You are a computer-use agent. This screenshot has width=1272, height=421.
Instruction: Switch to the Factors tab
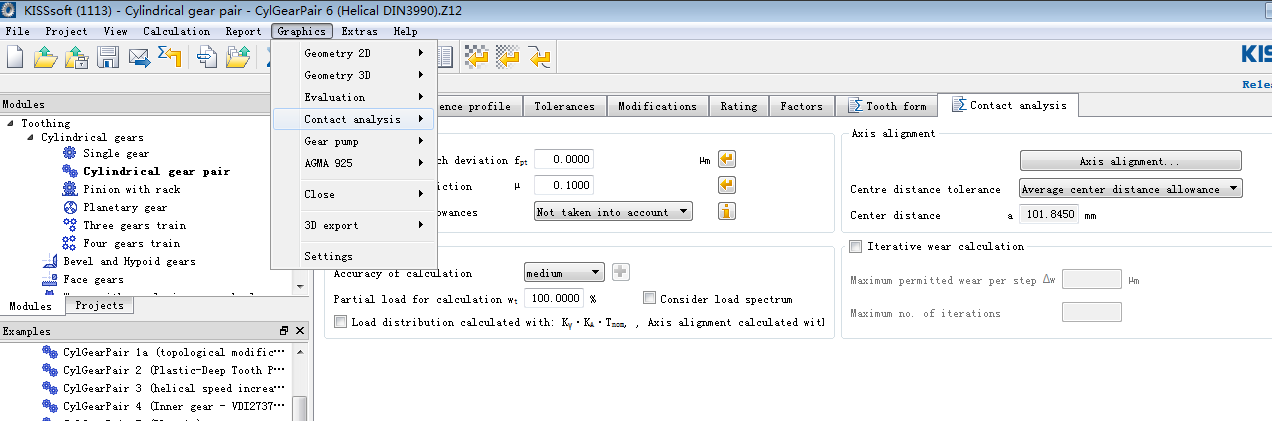(x=801, y=106)
